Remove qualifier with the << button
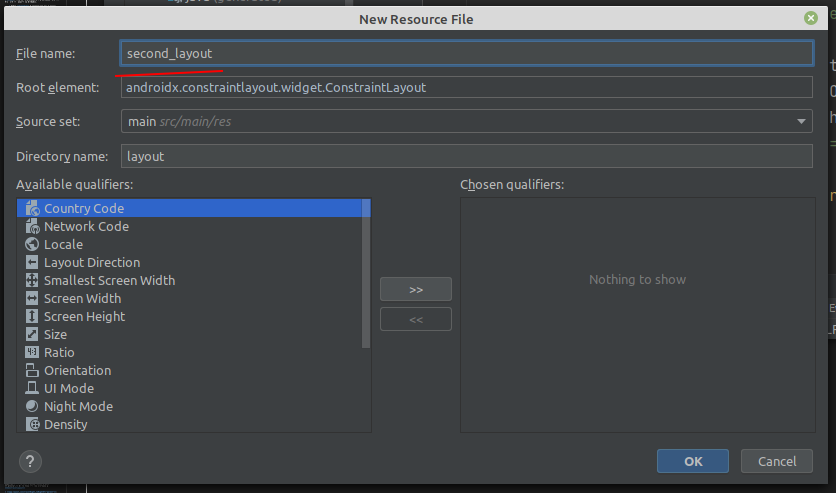Viewport: 836px width, 493px height. point(416,319)
